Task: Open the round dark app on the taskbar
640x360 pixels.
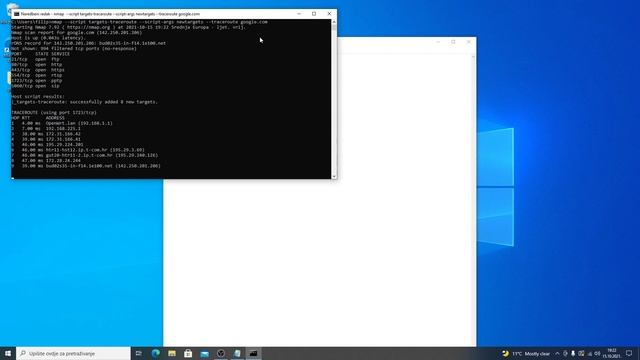Action: tap(221, 353)
